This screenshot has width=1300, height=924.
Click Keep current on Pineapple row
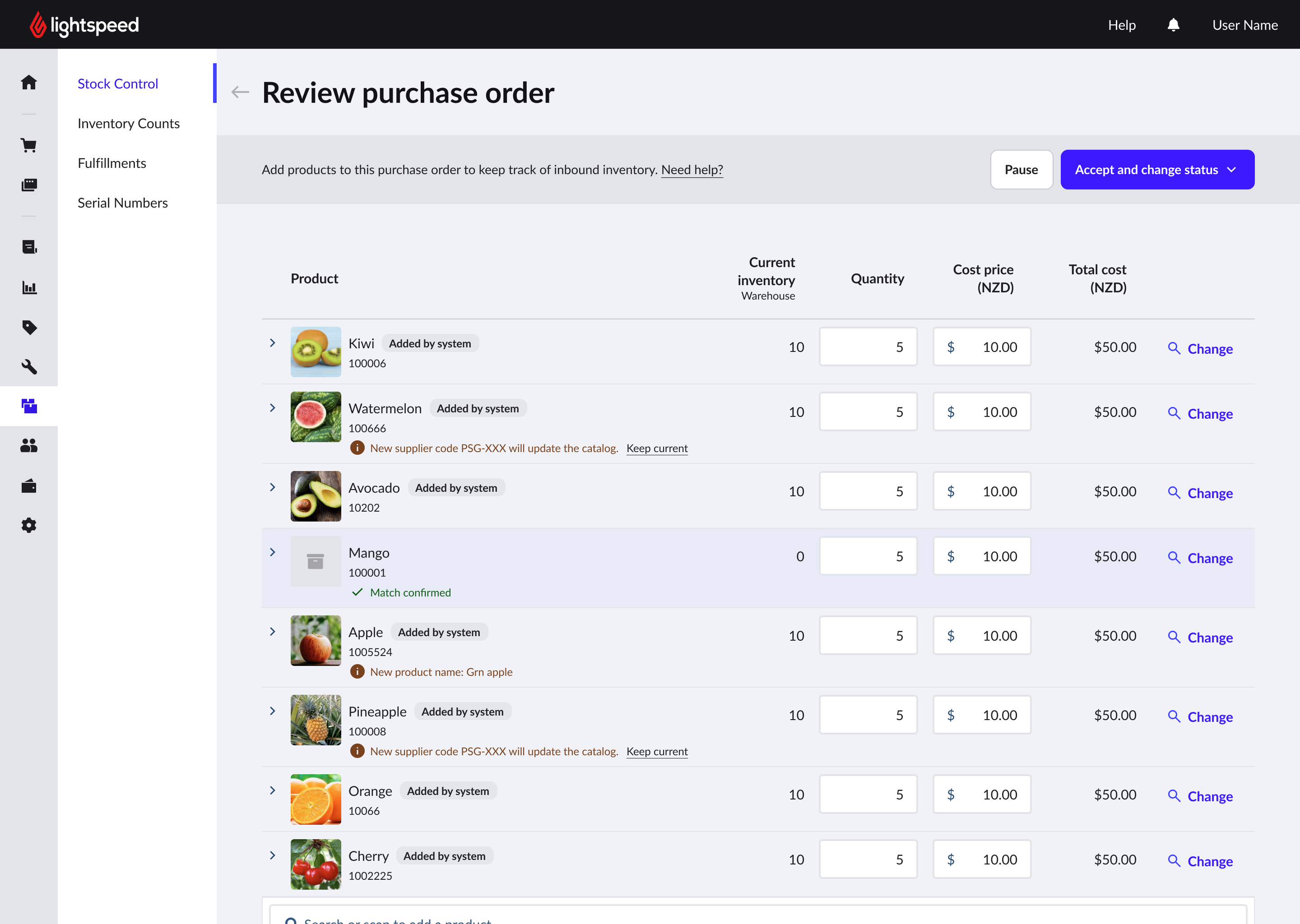tap(657, 752)
